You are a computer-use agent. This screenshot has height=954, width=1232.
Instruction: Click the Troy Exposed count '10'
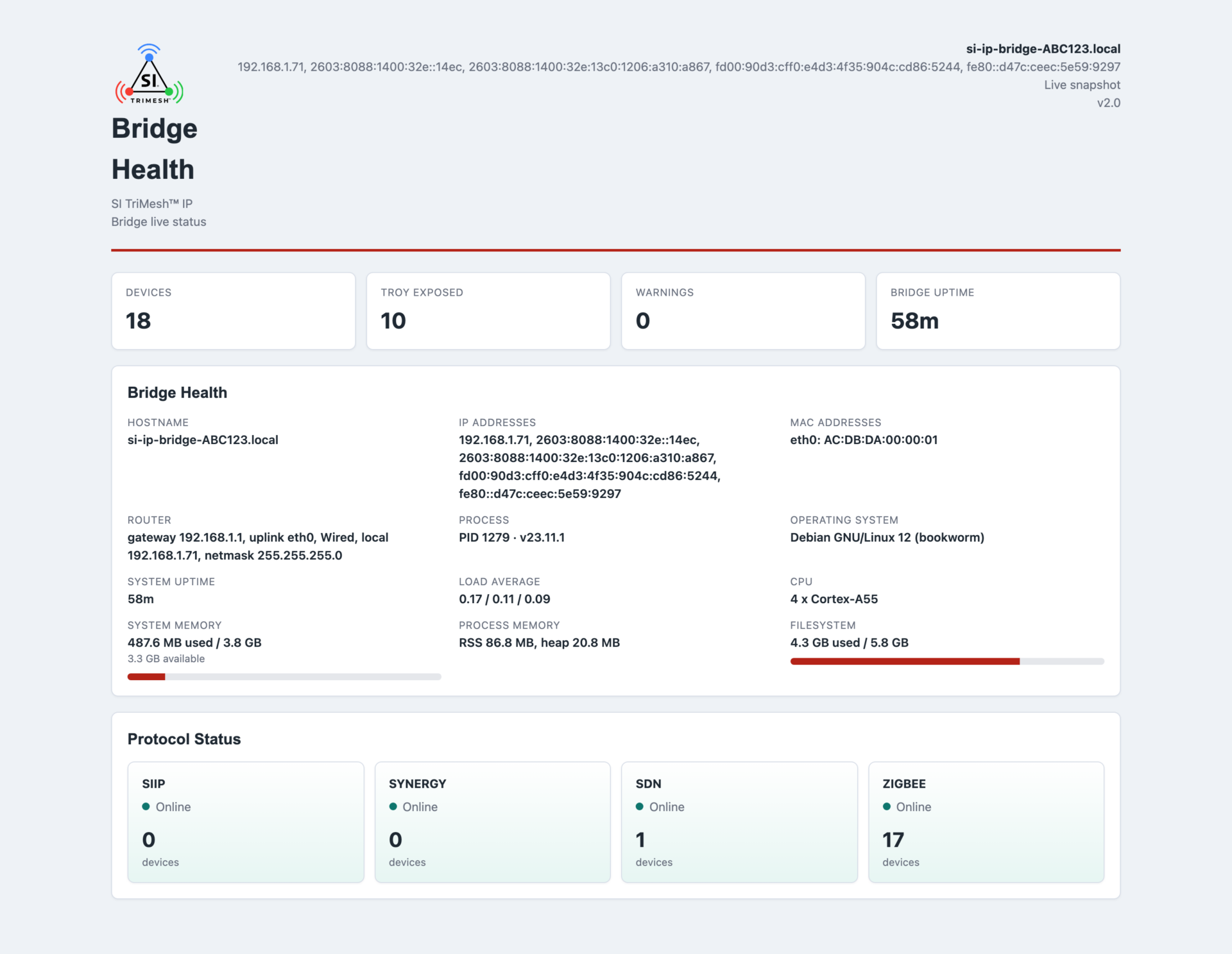point(393,321)
